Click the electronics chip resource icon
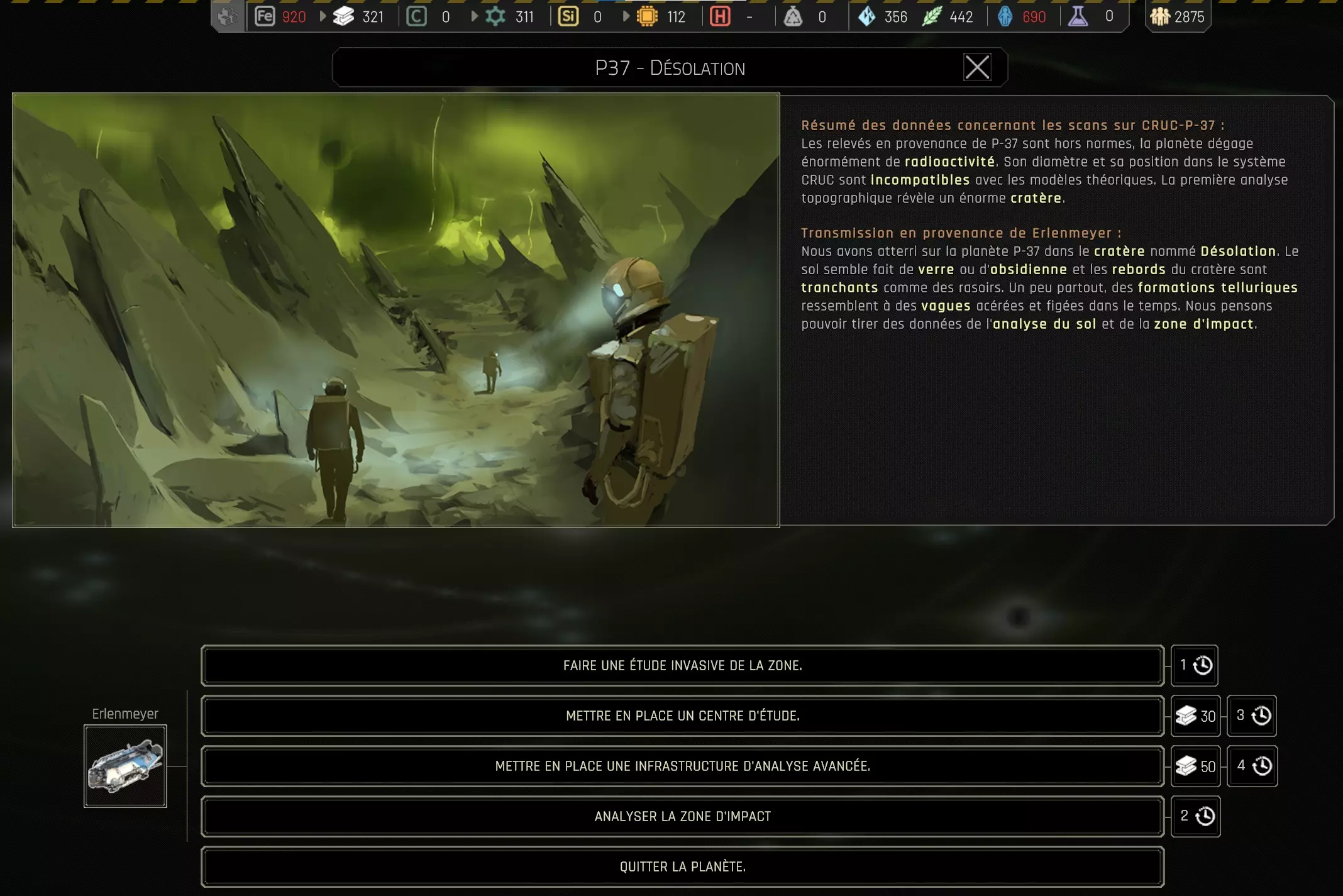Viewport: 1343px width, 896px height. pos(647,16)
